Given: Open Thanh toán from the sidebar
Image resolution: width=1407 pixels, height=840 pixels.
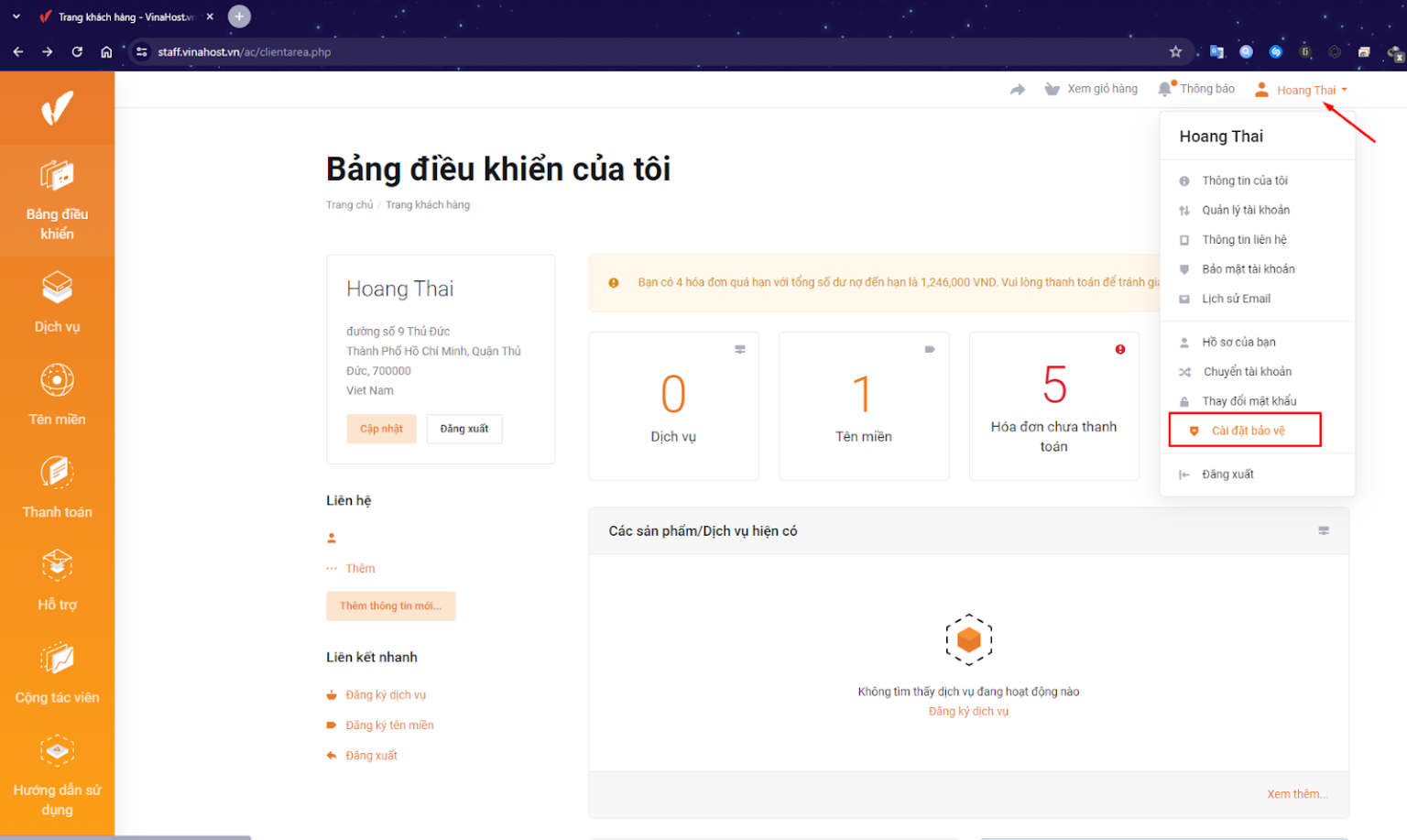Looking at the screenshot, I should click(57, 487).
